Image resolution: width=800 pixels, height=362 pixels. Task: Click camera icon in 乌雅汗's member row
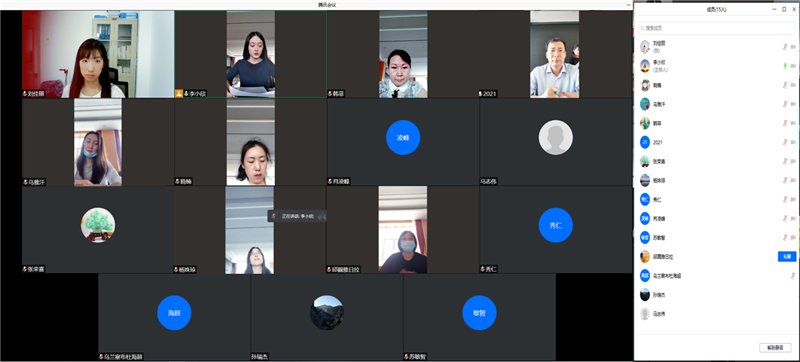(x=793, y=104)
